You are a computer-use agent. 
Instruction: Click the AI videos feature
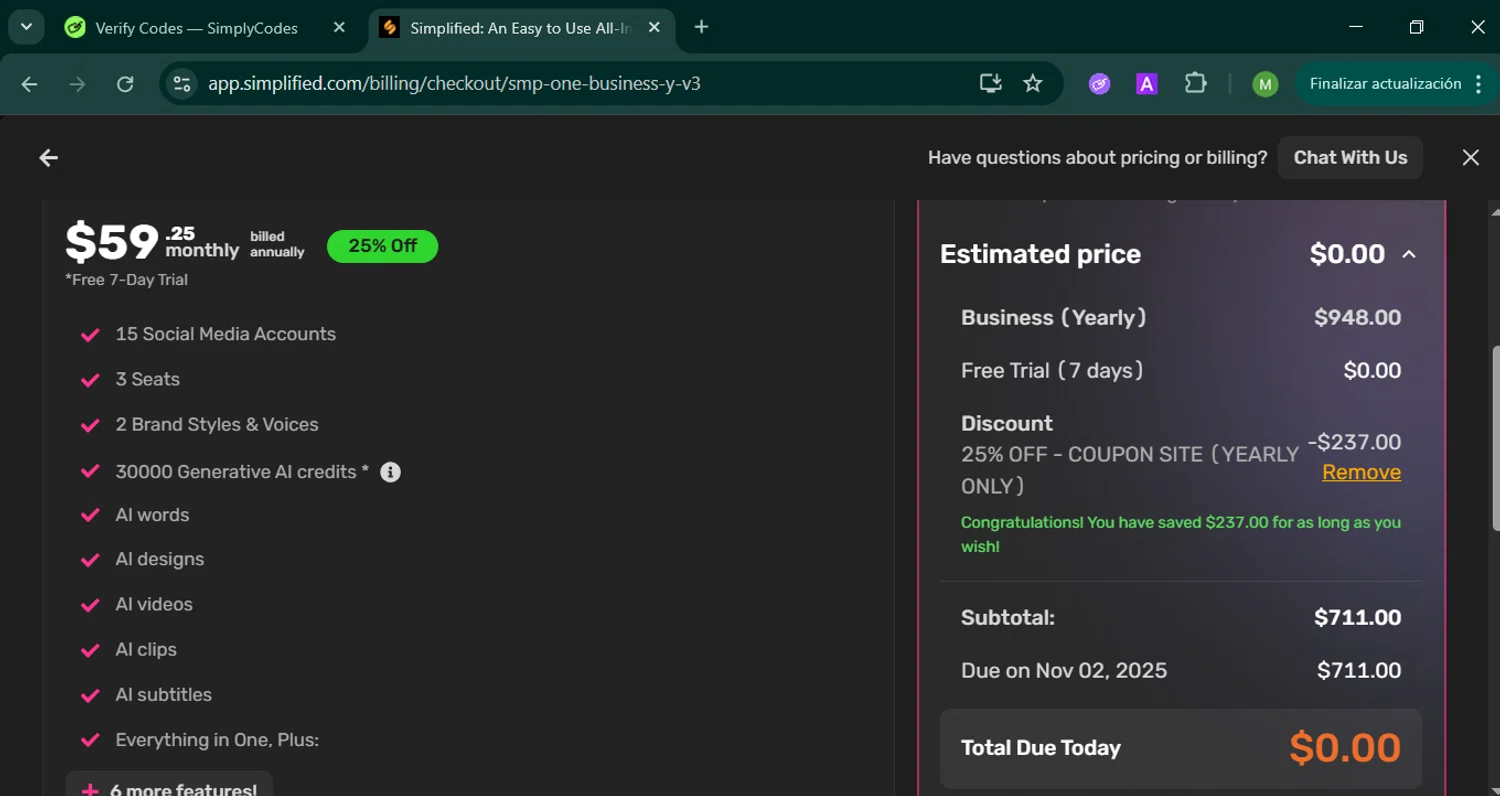[153, 604]
